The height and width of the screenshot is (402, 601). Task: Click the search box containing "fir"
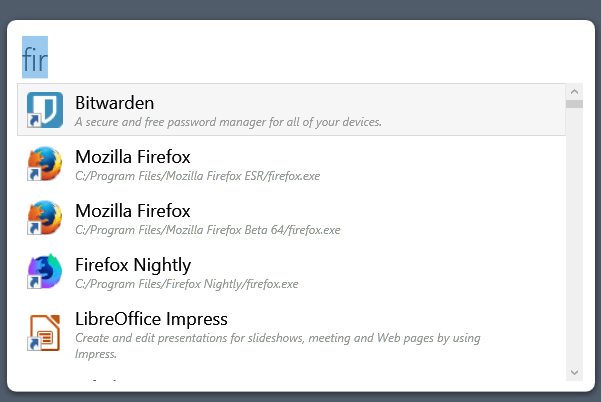coord(300,57)
